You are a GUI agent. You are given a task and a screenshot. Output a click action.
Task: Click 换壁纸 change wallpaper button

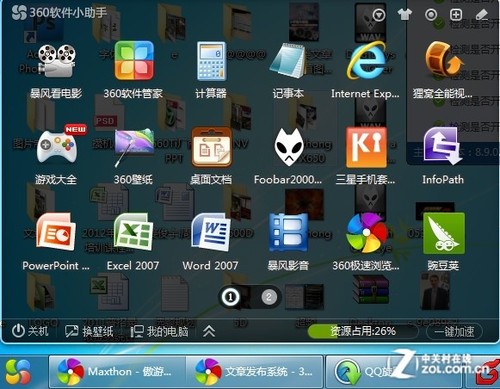coord(89,331)
